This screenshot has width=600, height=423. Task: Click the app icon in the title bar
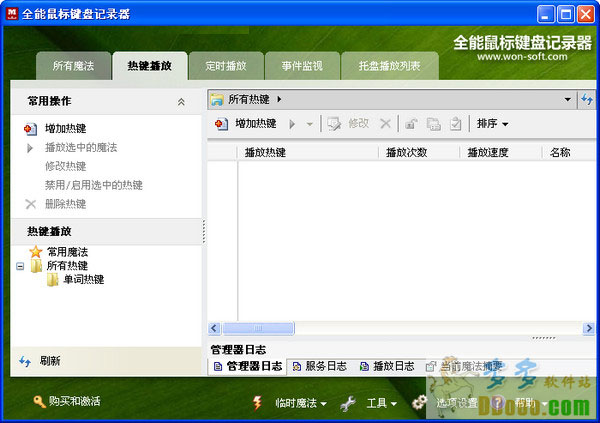(12, 13)
